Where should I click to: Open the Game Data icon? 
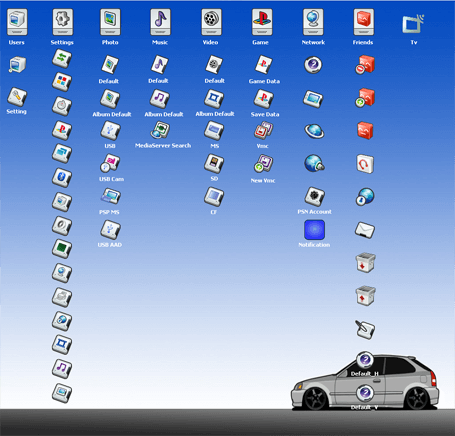264,65
